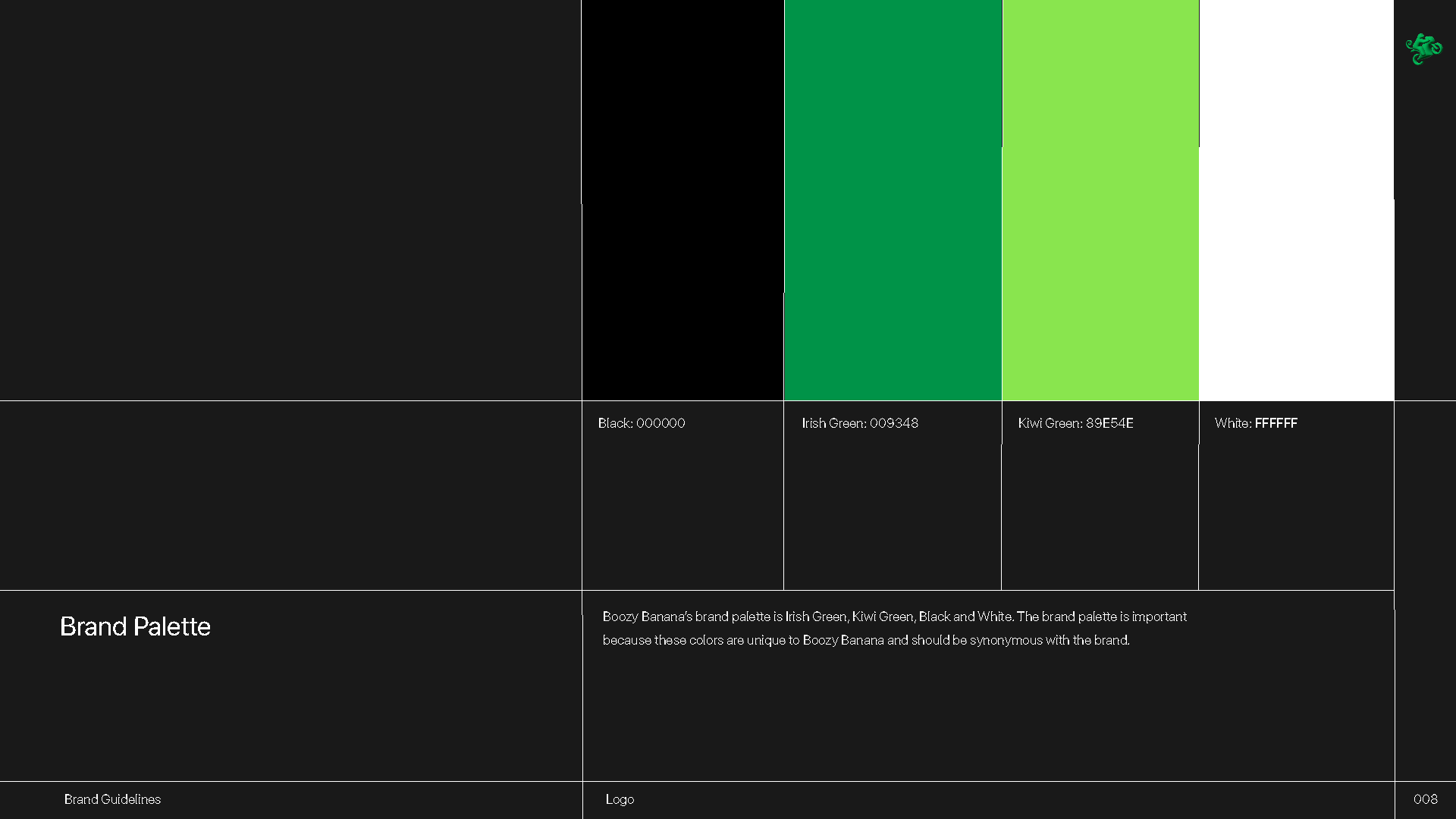The width and height of the screenshot is (1456, 819).
Task: Click the large empty dark panel at top left
Action: pos(290,200)
